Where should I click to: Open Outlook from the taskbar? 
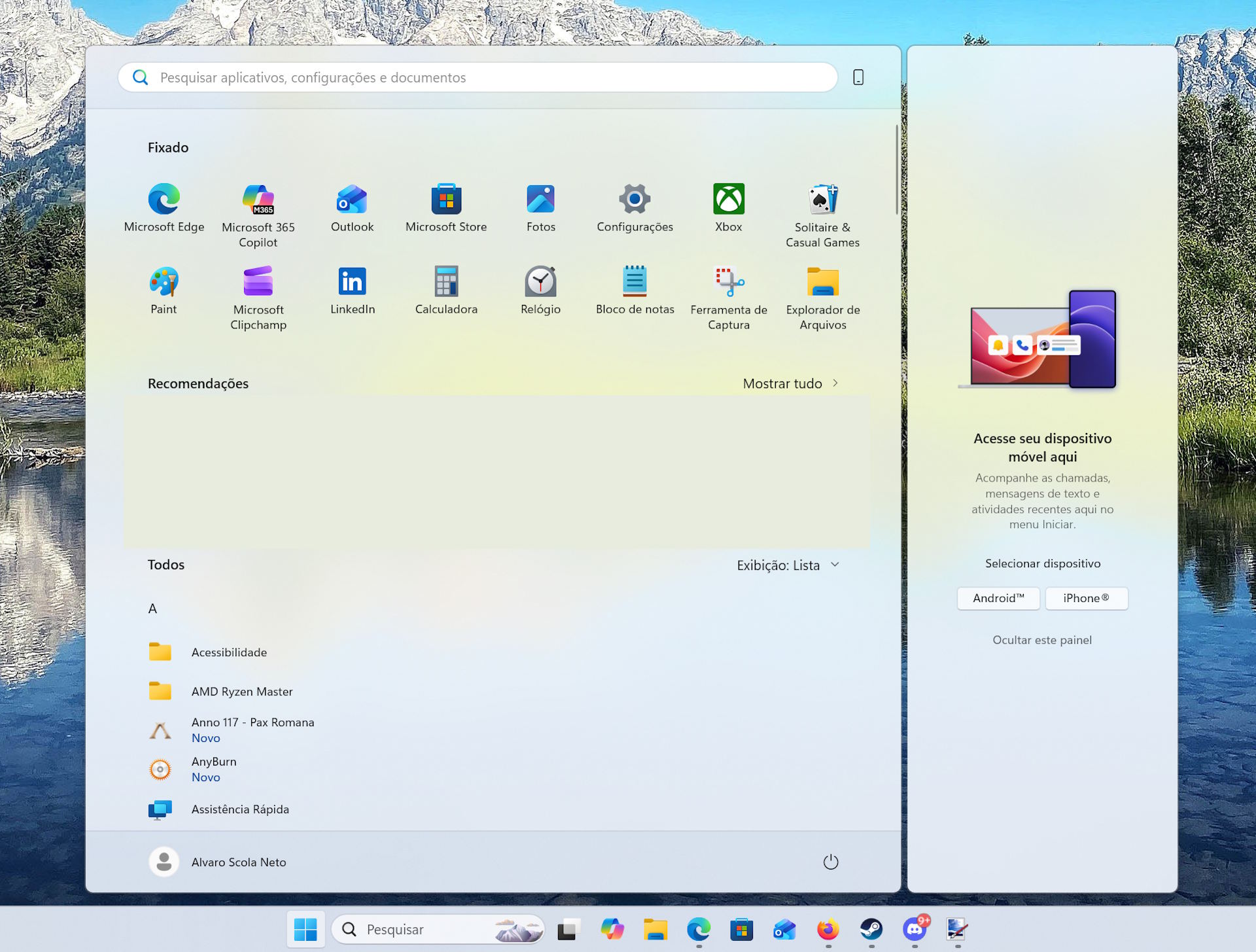coord(785,929)
